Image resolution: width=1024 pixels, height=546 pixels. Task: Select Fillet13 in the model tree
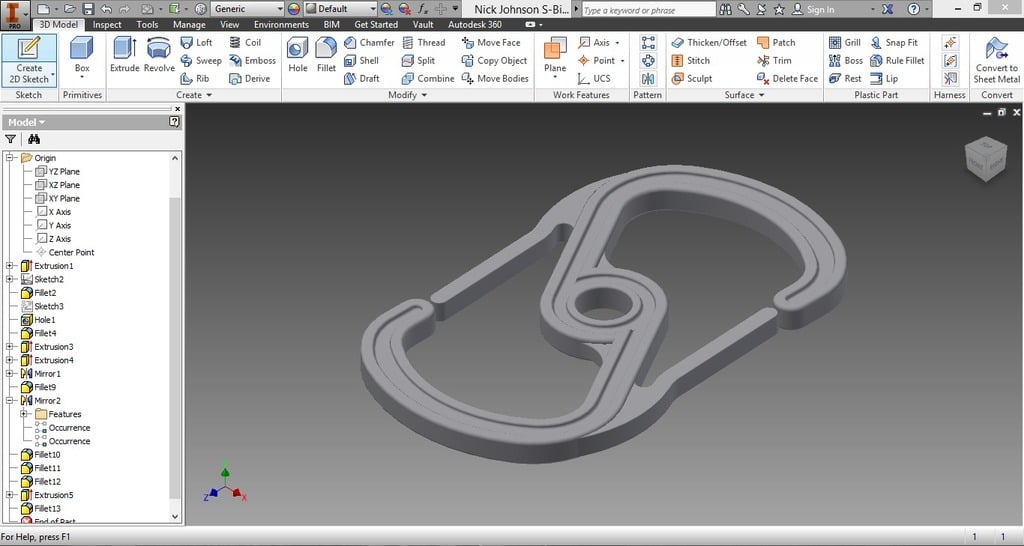click(x=40, y=508)
